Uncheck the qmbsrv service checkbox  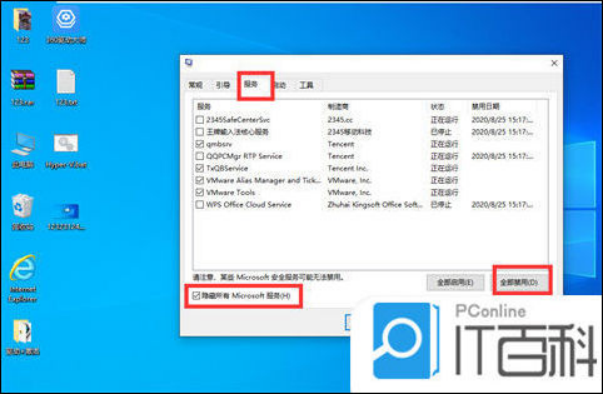200,144
